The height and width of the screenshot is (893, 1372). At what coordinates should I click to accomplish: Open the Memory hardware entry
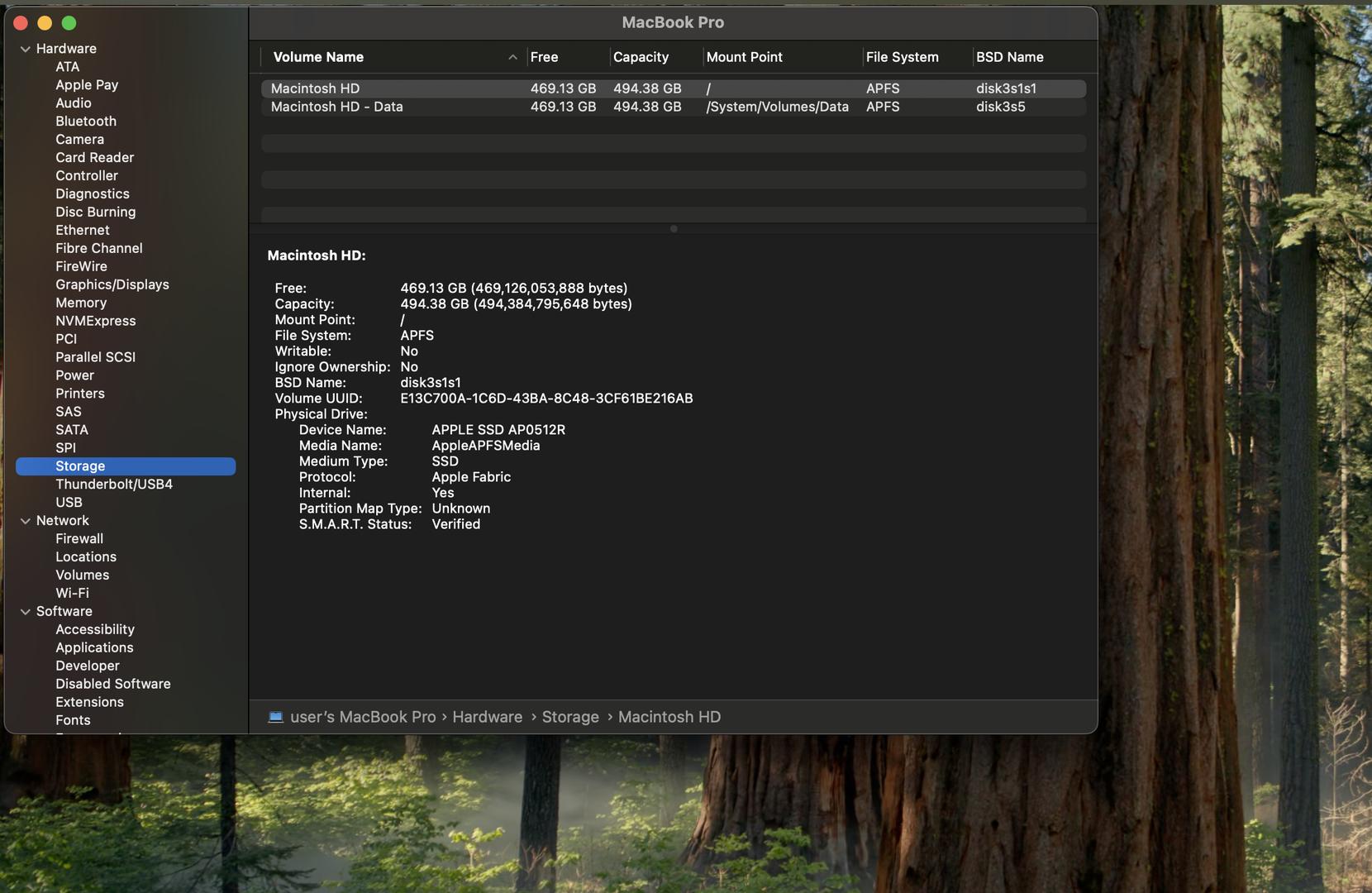coord(81,303)
